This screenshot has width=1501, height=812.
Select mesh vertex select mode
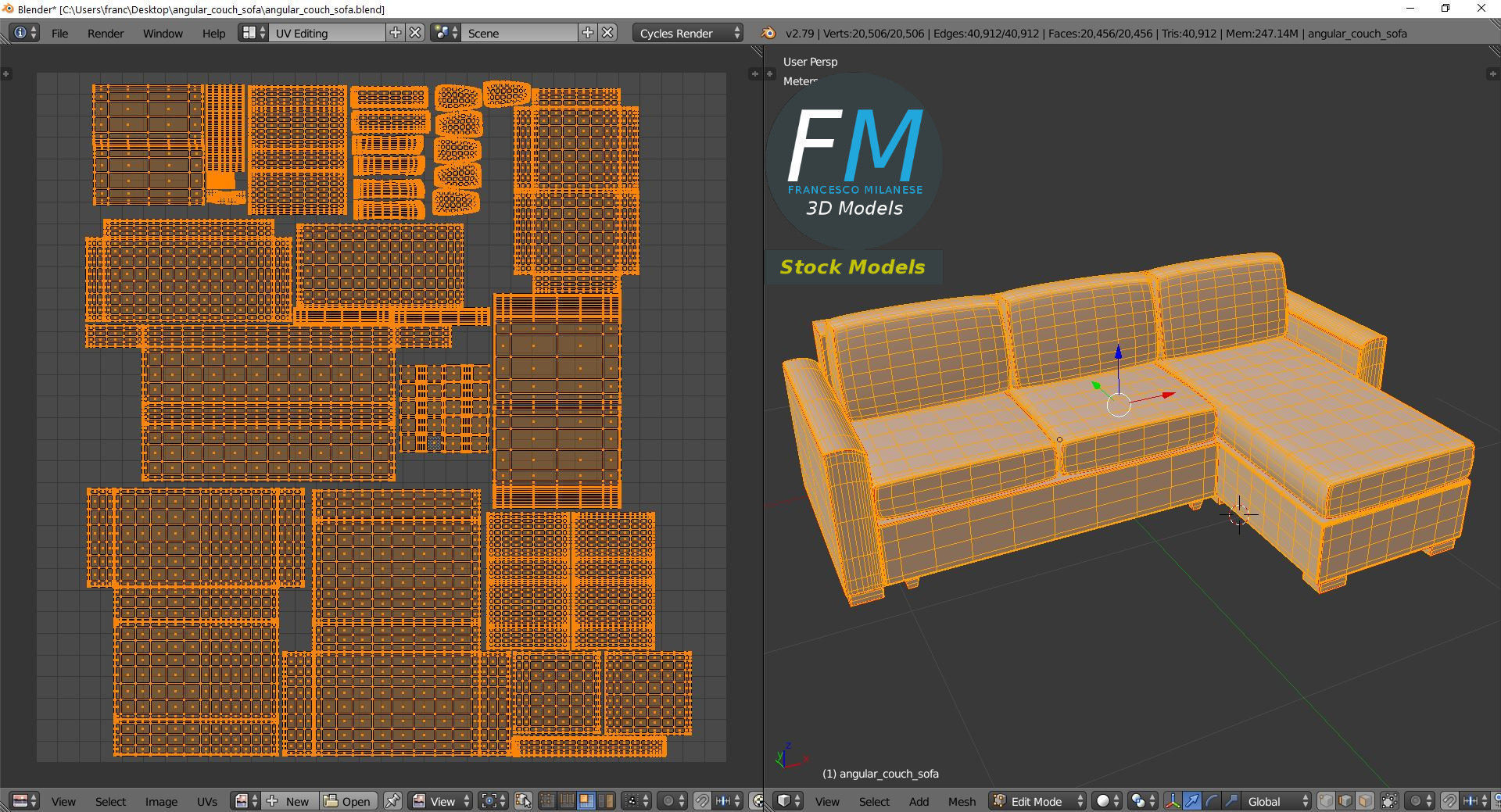(x=1326, y=801)
